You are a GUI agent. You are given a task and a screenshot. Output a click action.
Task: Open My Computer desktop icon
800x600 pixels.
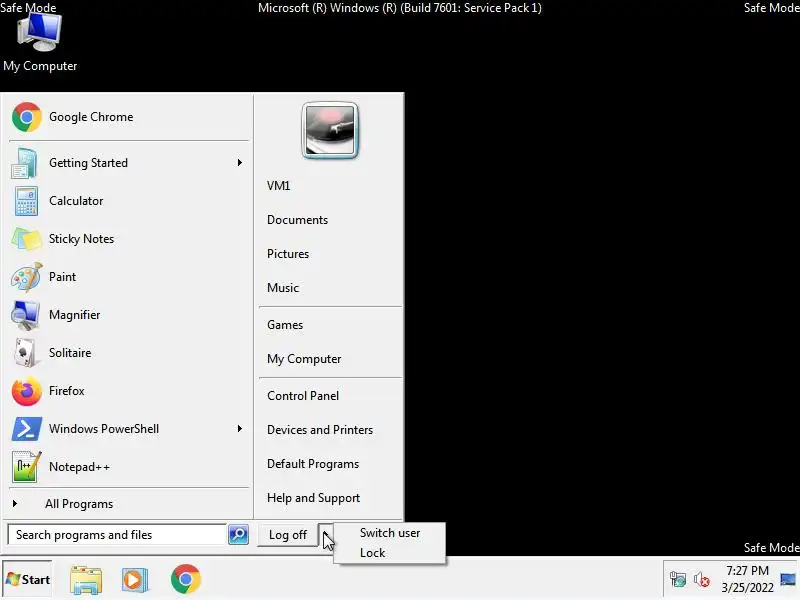pos(40,42)
